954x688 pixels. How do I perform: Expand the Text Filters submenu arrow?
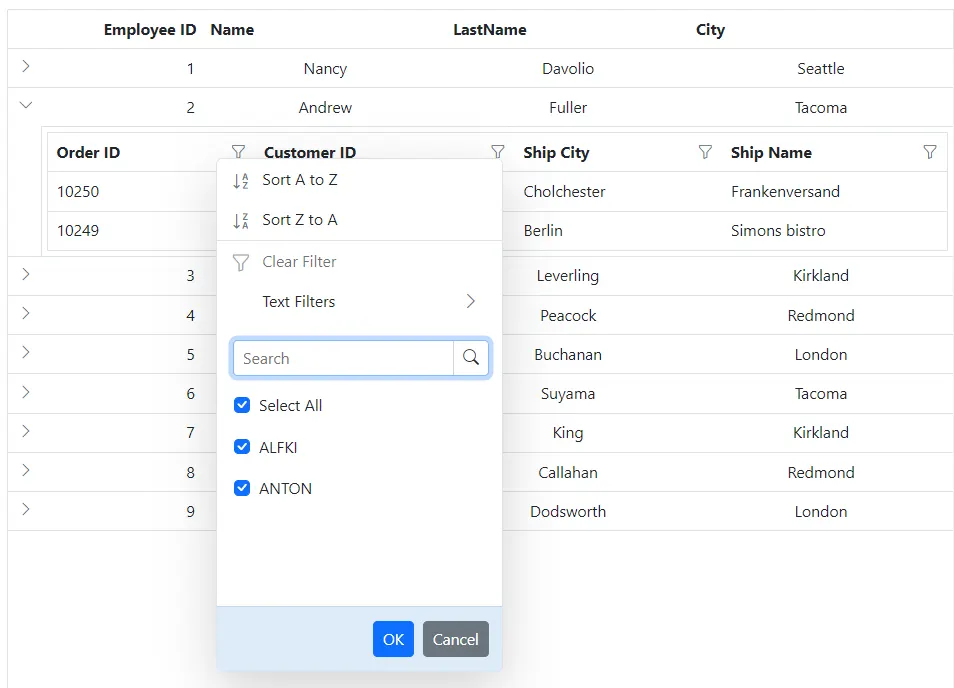point(470,301)
